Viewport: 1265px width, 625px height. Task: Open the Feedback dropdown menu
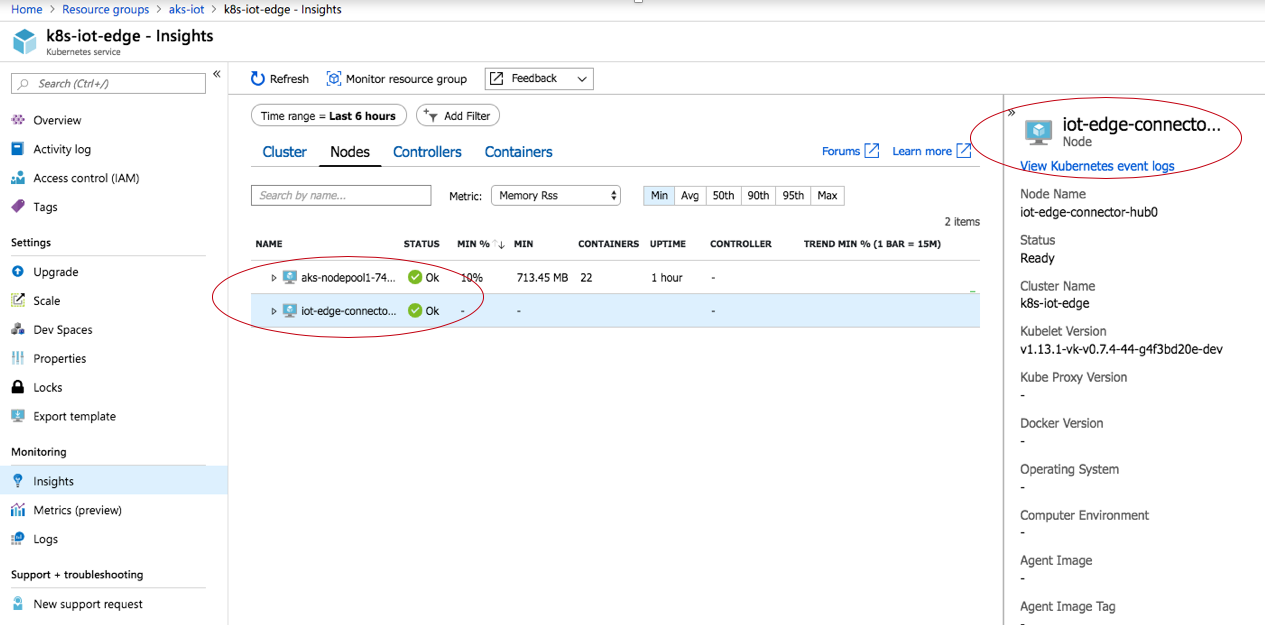[x=539, y=78]
